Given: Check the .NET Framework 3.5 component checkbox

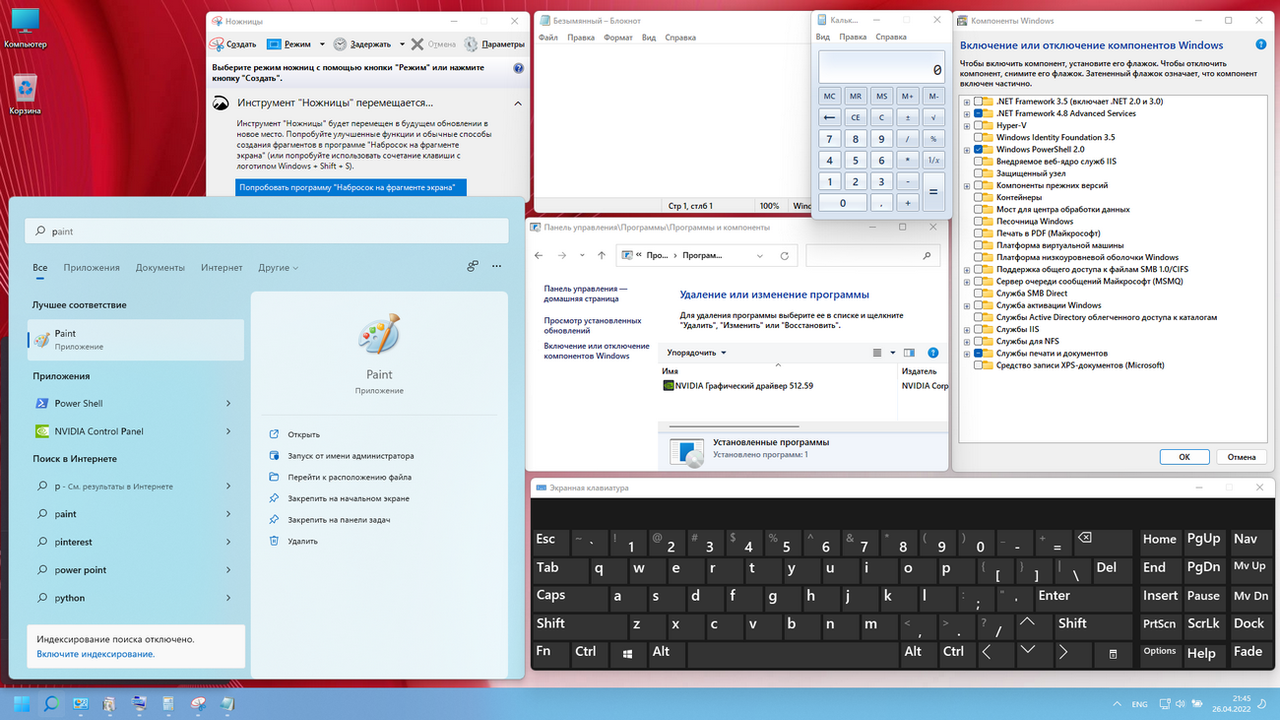Looking at the screenshot, I should (x=978, y=102).
